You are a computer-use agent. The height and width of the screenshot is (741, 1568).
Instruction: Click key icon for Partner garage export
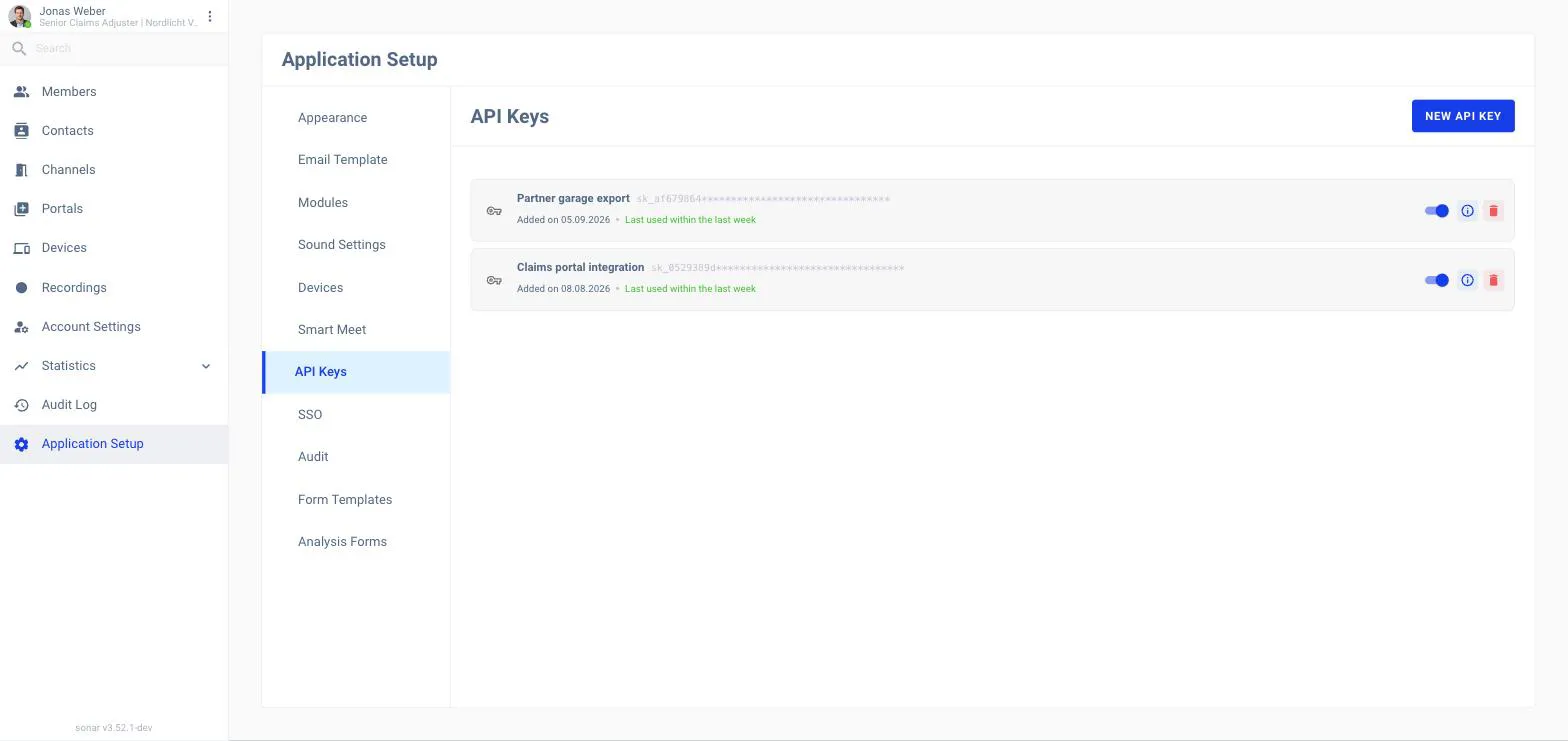[494, 211]
